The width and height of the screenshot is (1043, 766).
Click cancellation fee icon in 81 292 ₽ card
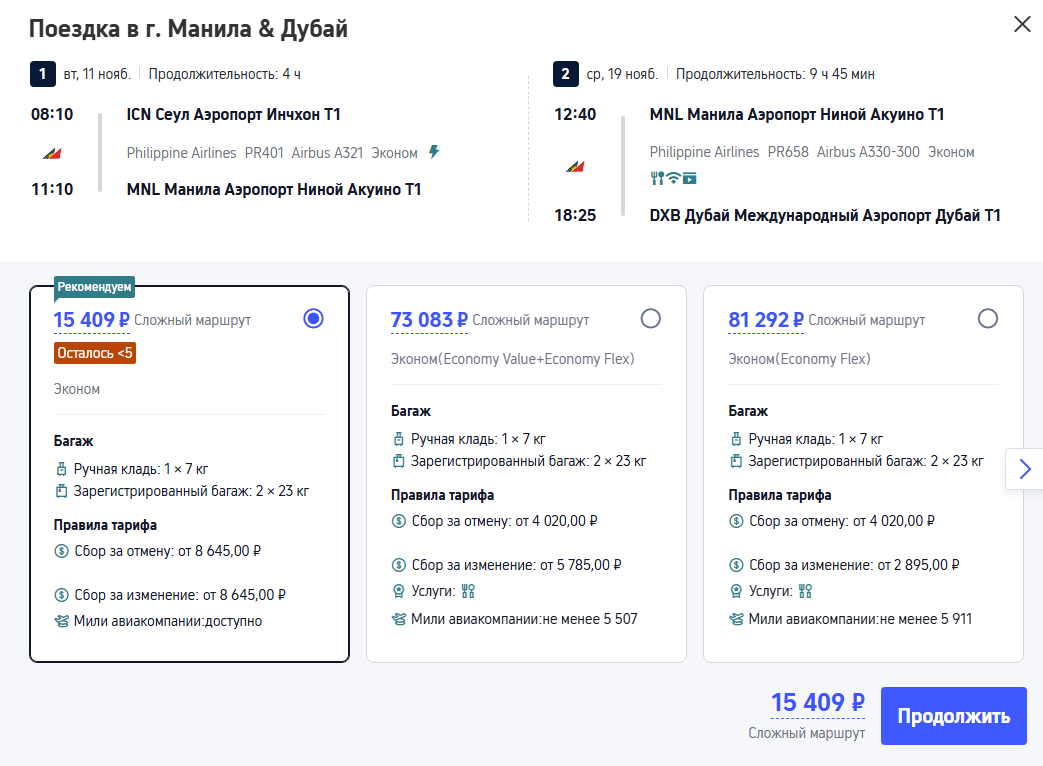tap(736, 521)
